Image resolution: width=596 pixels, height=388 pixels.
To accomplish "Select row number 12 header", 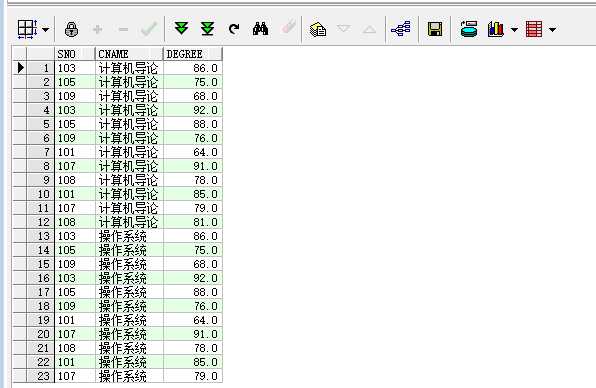I will [41, 222].
